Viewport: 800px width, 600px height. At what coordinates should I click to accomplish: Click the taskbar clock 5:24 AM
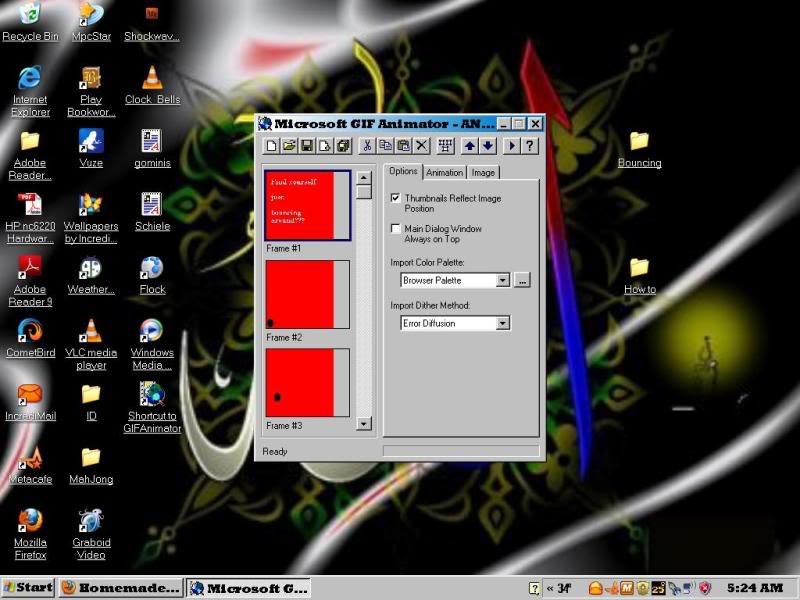coord(755,588)
